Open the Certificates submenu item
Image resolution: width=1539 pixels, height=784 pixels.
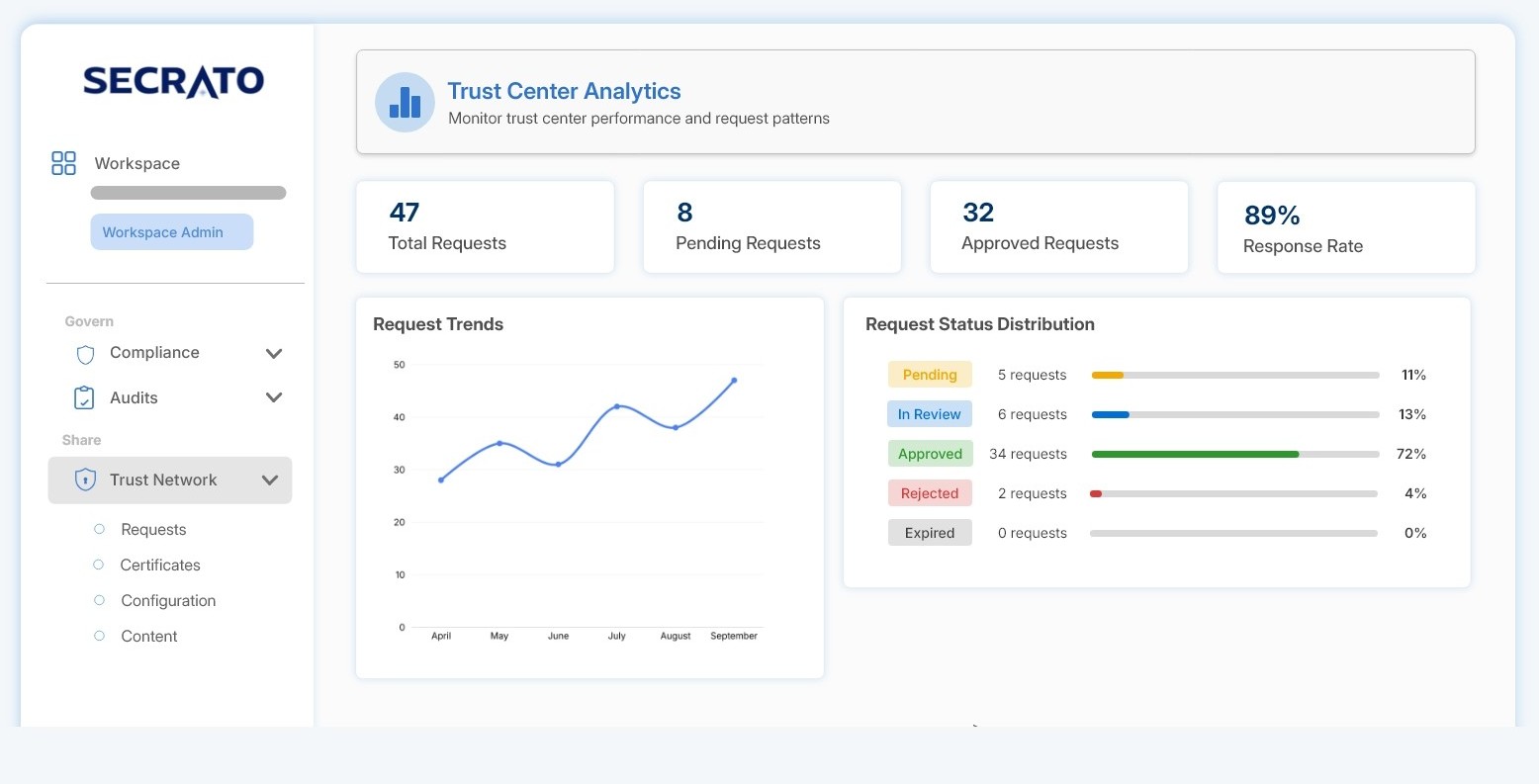(x=160, y=566)
